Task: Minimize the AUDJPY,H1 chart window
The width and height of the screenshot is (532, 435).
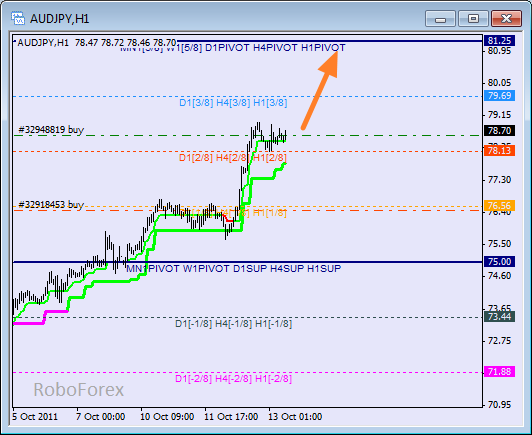Action: coord(440,19)
